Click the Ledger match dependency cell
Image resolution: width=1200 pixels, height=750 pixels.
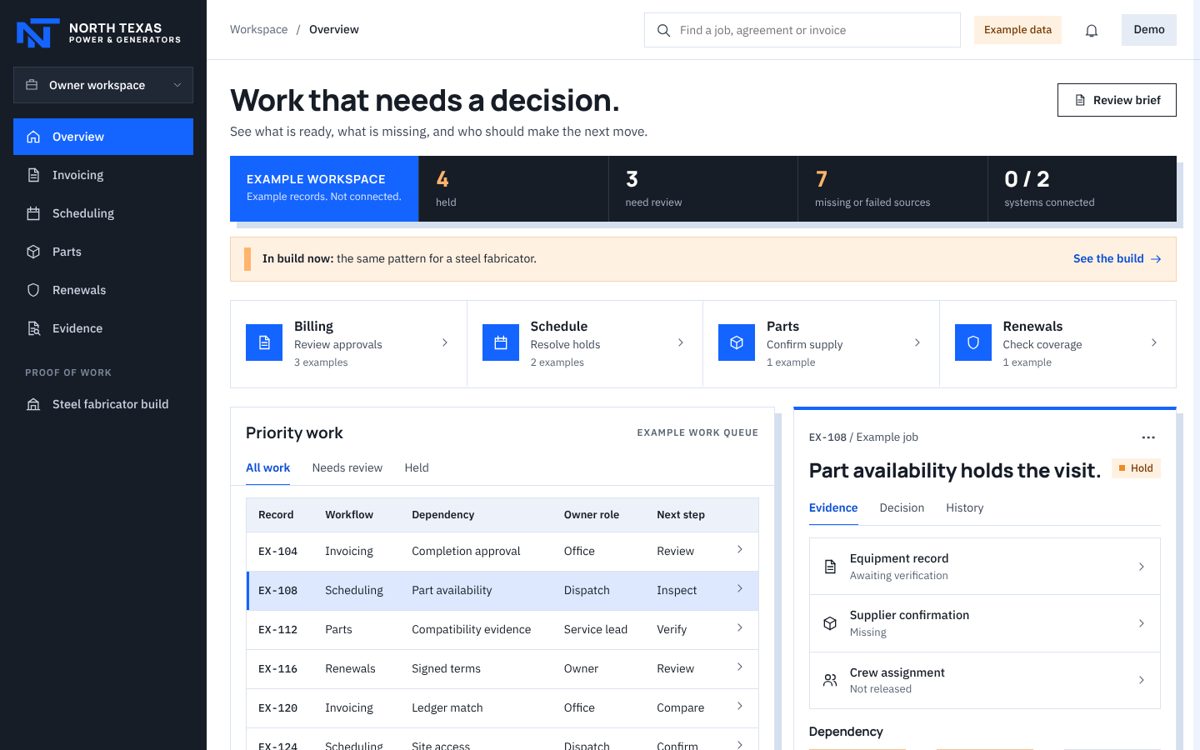pyautogui.click(x=447, y=708)
